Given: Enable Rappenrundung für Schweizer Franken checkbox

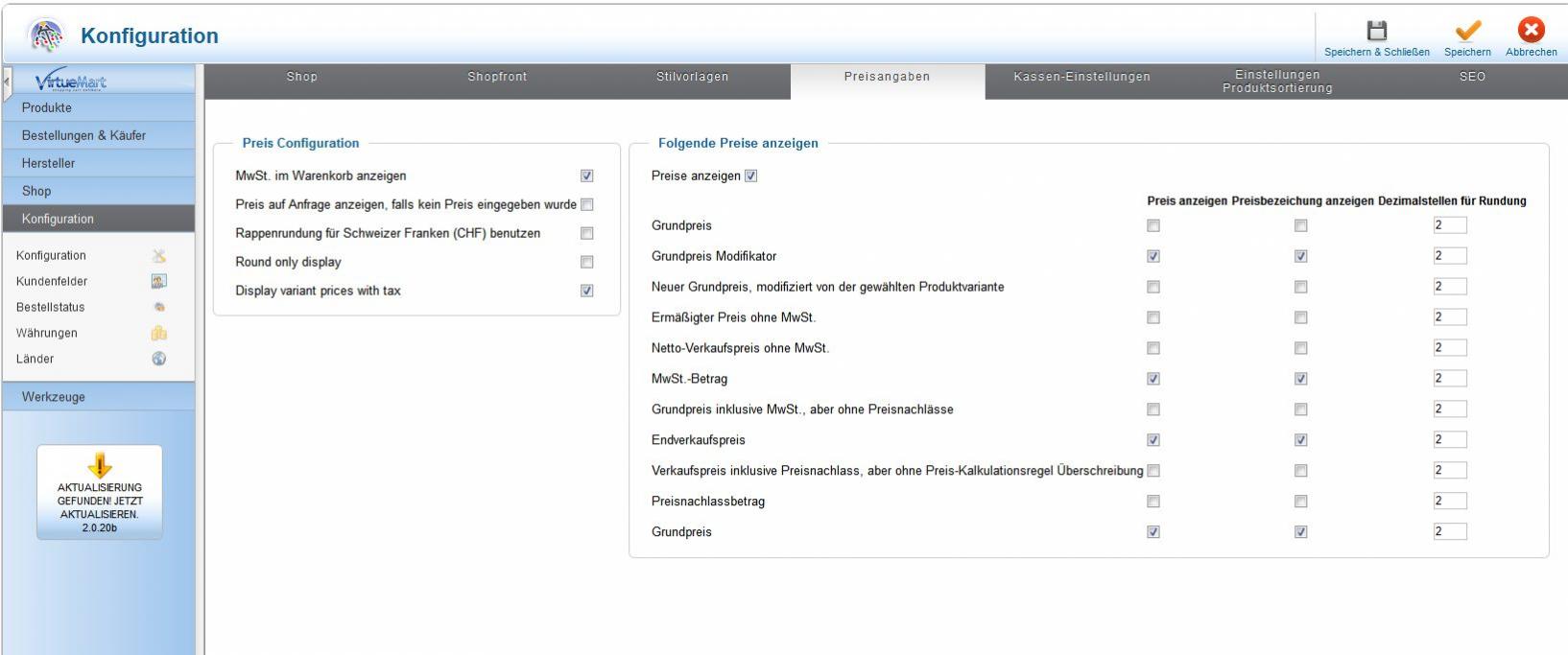Looking at the screenshot, I should (586, 234).
